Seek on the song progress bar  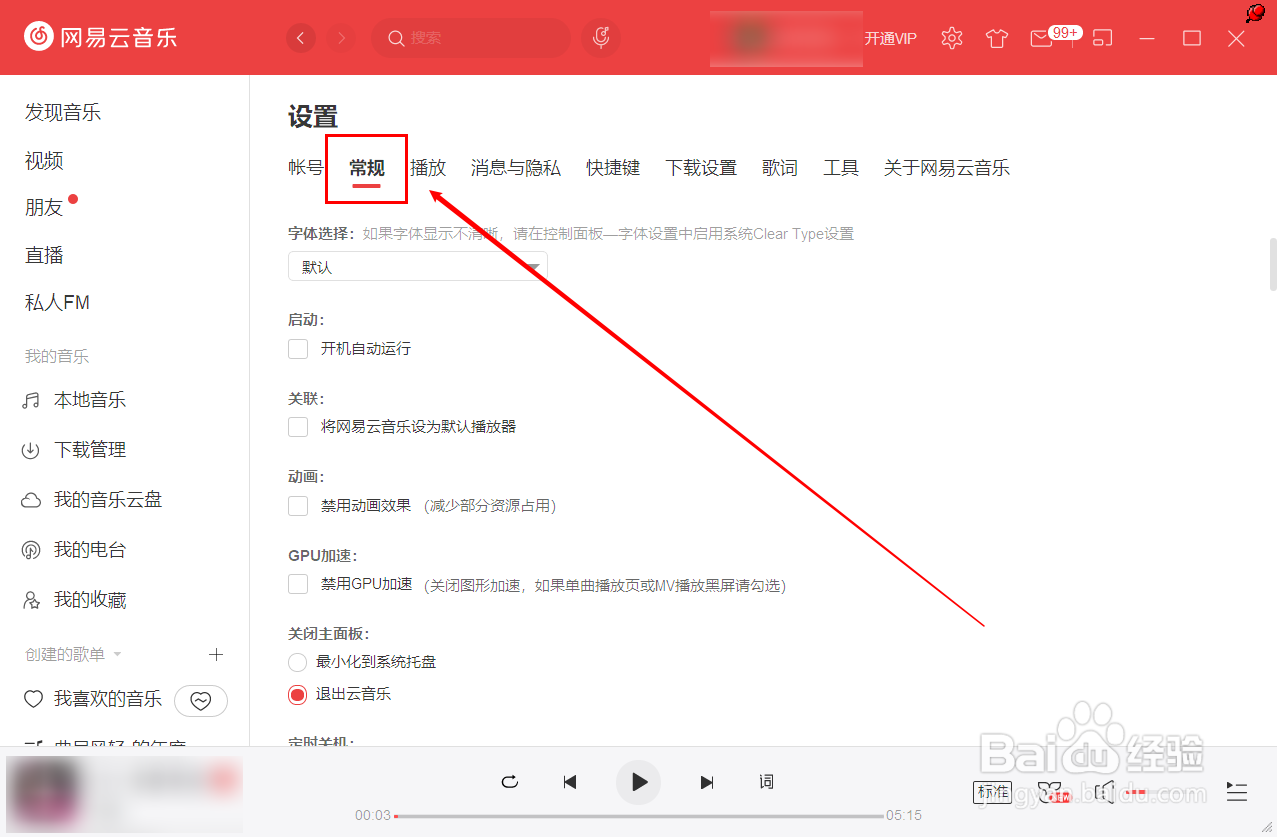click(639, 816)
